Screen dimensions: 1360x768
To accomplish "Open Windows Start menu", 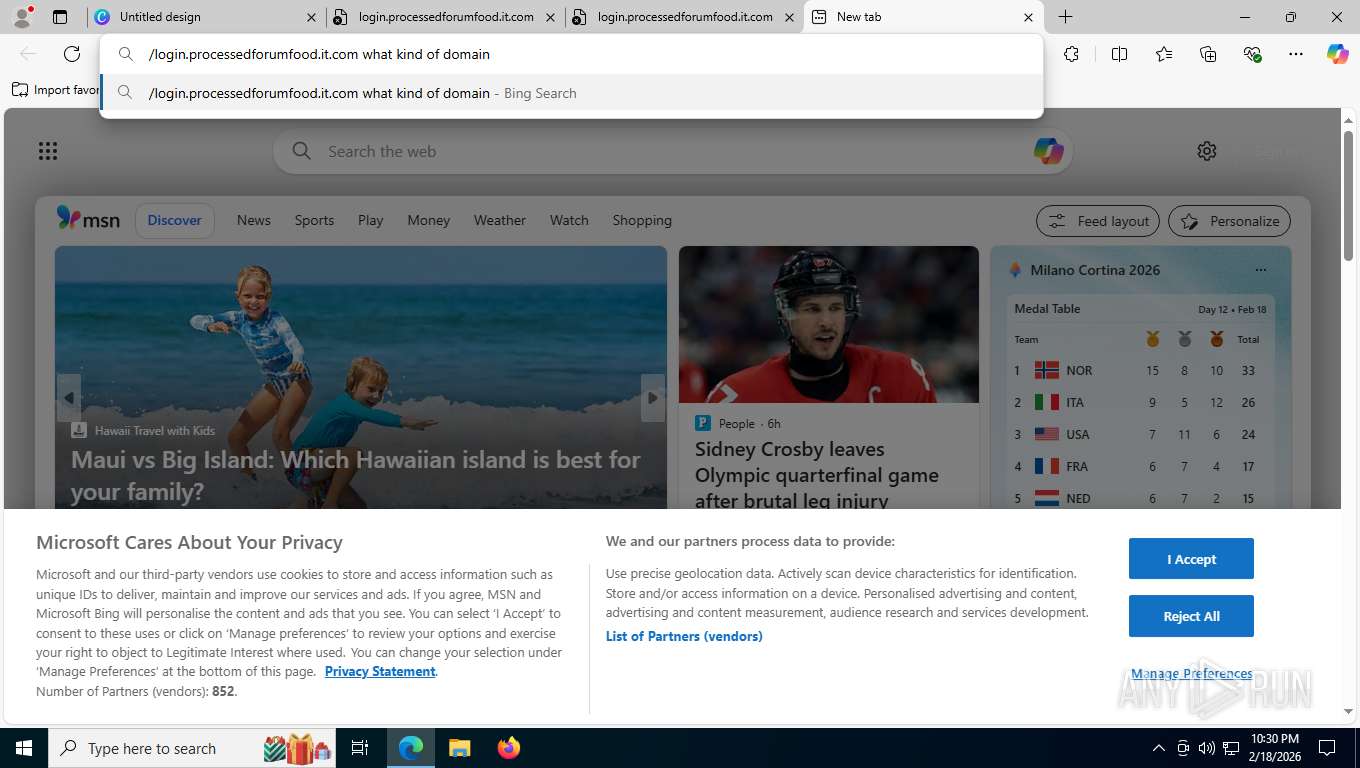I will [x=23, y=748].
